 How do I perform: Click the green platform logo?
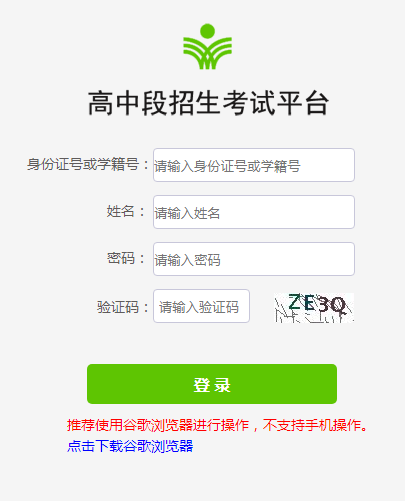click(207, 47)
